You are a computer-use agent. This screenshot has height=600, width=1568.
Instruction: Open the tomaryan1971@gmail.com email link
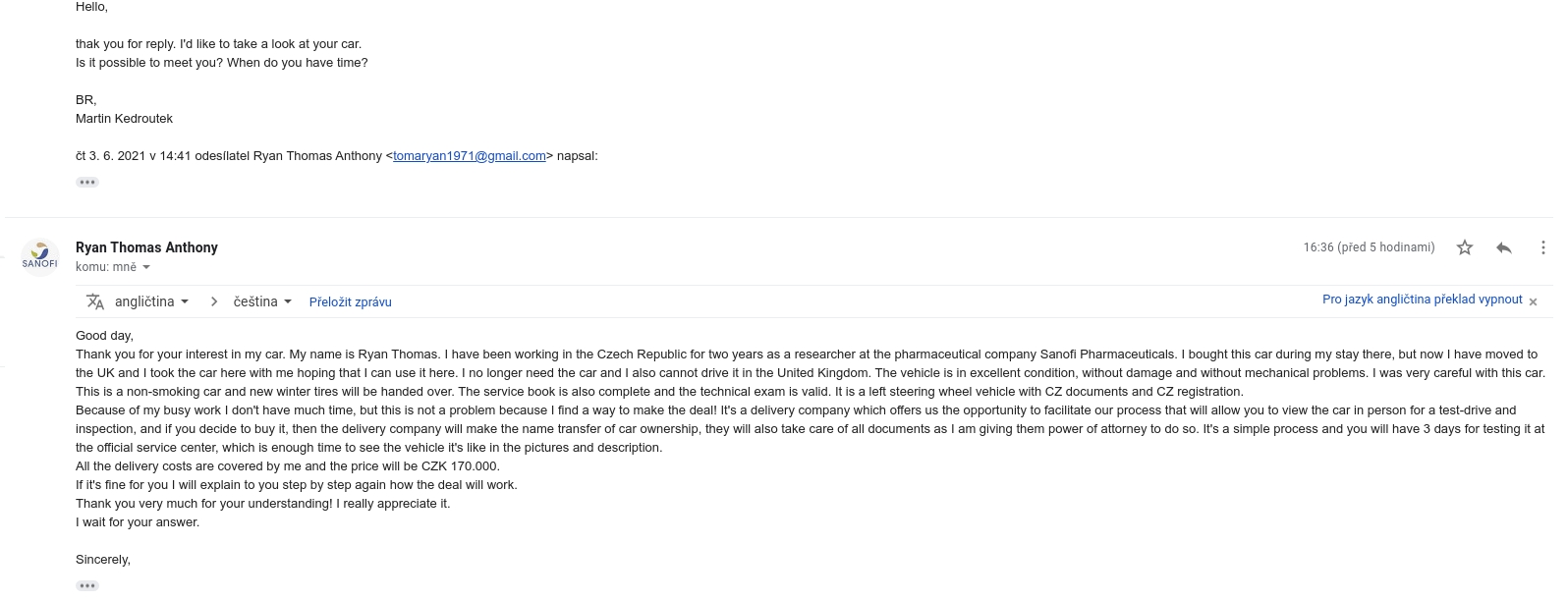click(469, 155)
